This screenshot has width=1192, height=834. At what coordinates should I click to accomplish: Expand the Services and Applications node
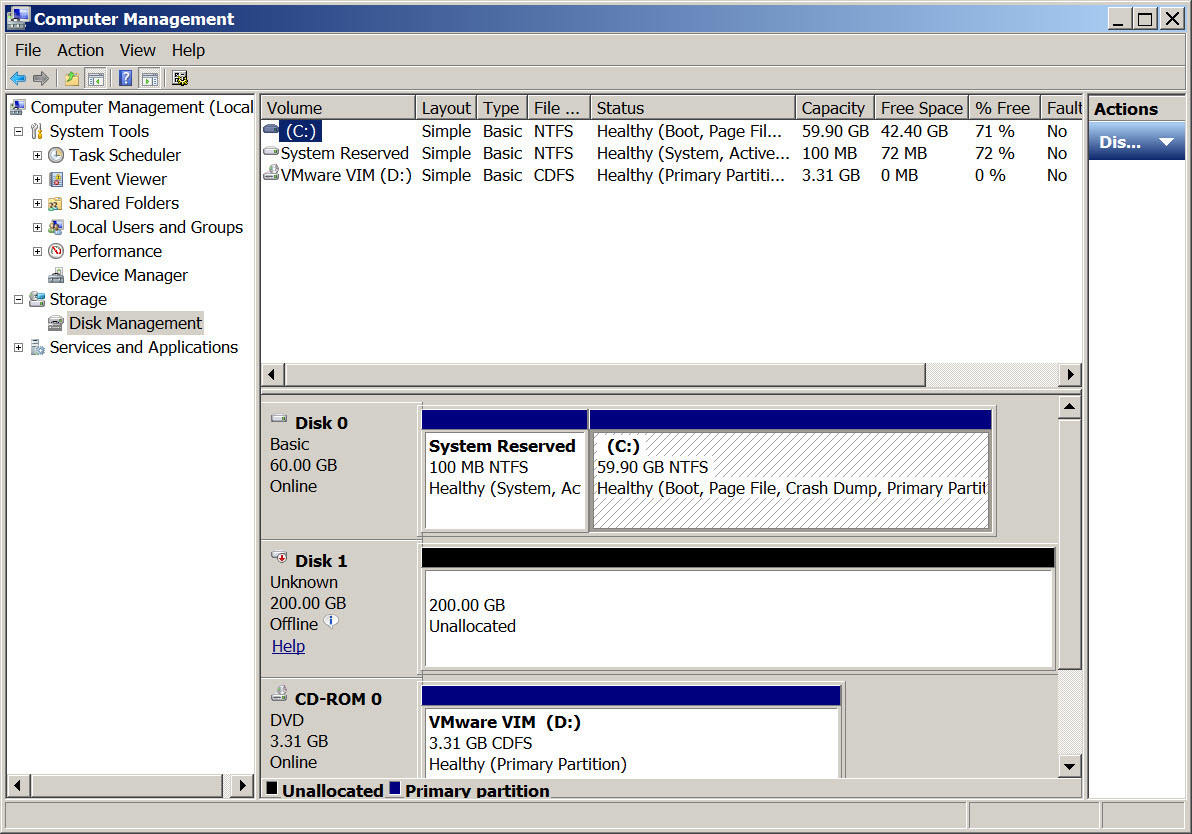click(18, 347)
